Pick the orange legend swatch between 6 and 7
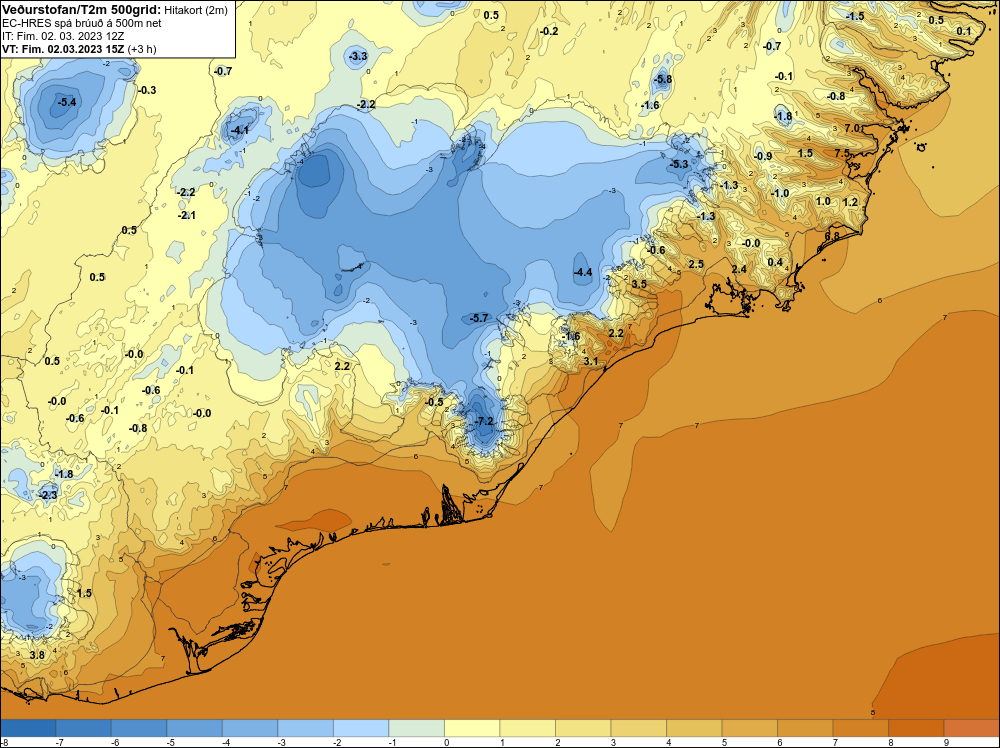 point(805,728)
